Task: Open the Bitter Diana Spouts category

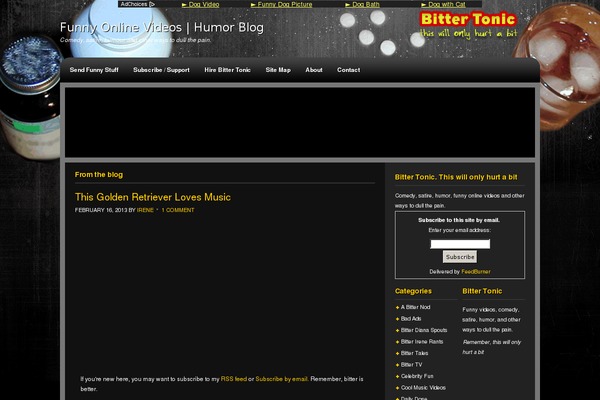Action: pyautogui.click(x=424, y=330)
